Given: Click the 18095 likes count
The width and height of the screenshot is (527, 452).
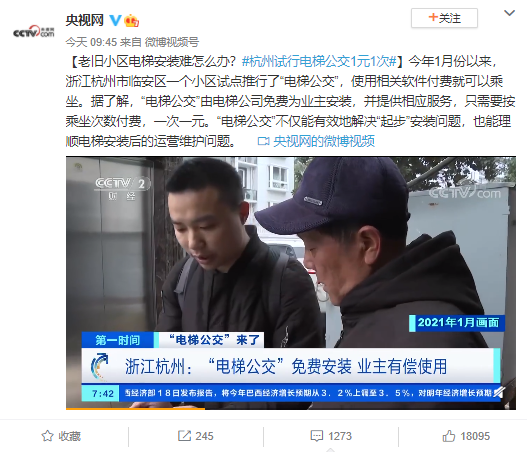Looking at the screenshot, I should [x=475, y=436].
